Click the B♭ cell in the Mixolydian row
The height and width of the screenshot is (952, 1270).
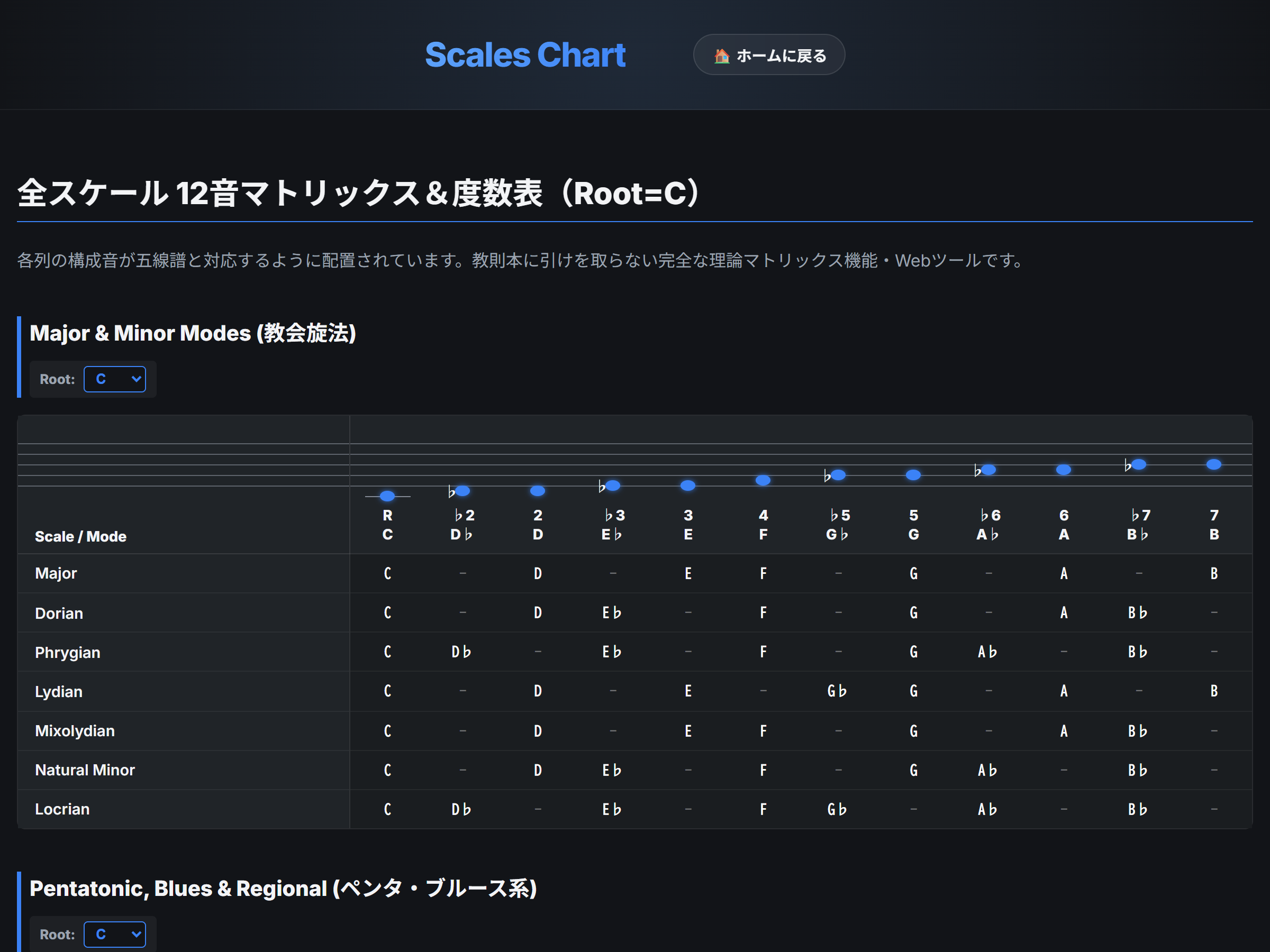click(1138, 730)
